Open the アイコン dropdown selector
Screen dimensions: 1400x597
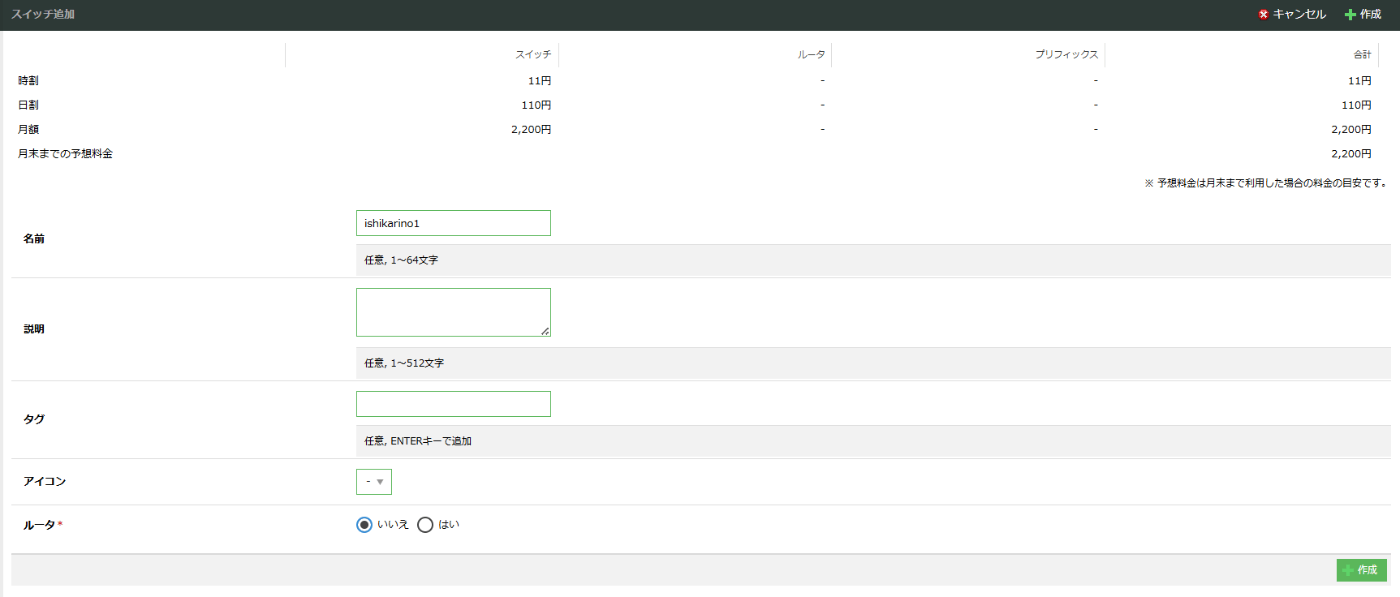click(x=374, y=482)
